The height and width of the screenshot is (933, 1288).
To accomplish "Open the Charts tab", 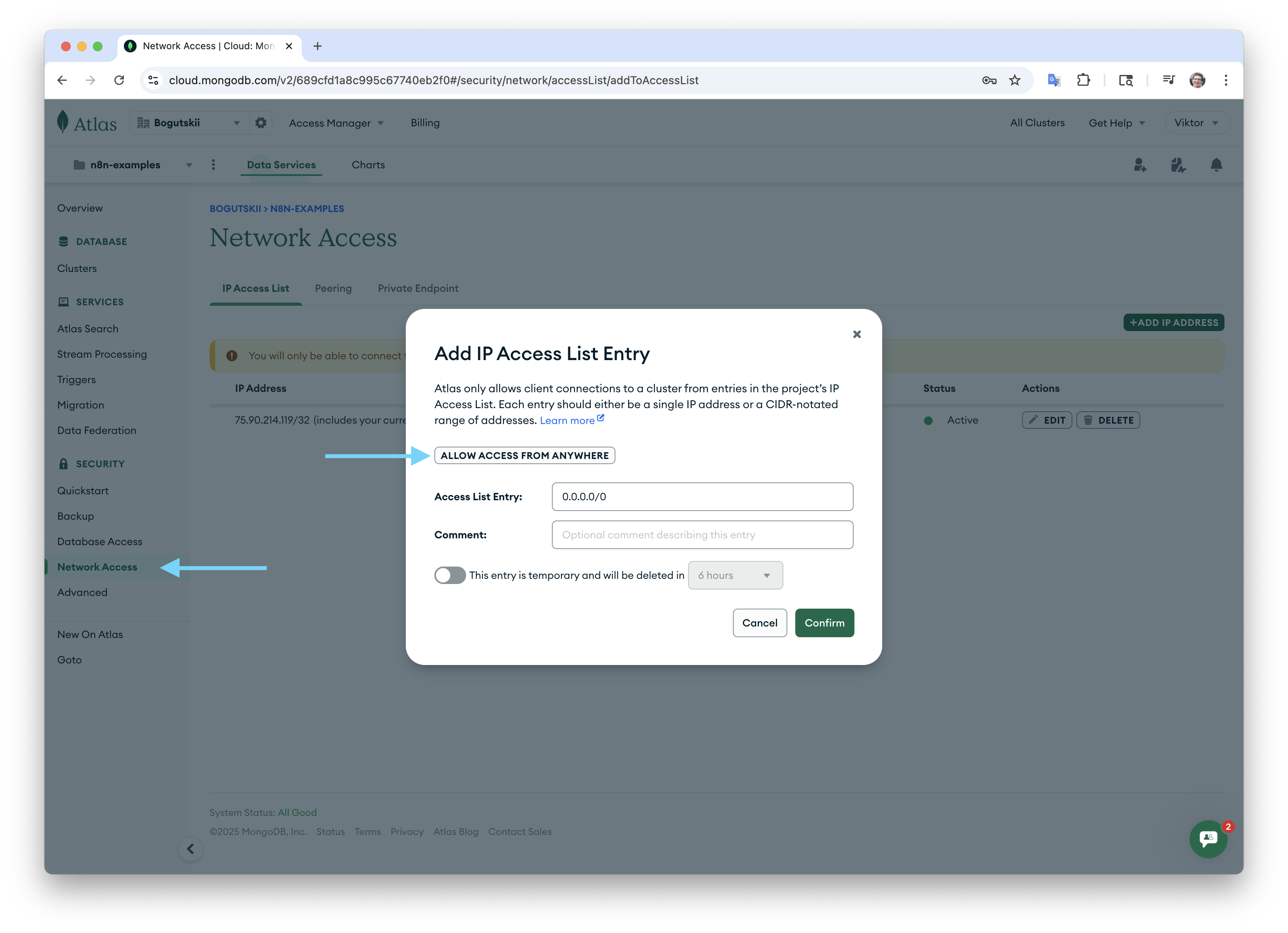I will (368, 165).
